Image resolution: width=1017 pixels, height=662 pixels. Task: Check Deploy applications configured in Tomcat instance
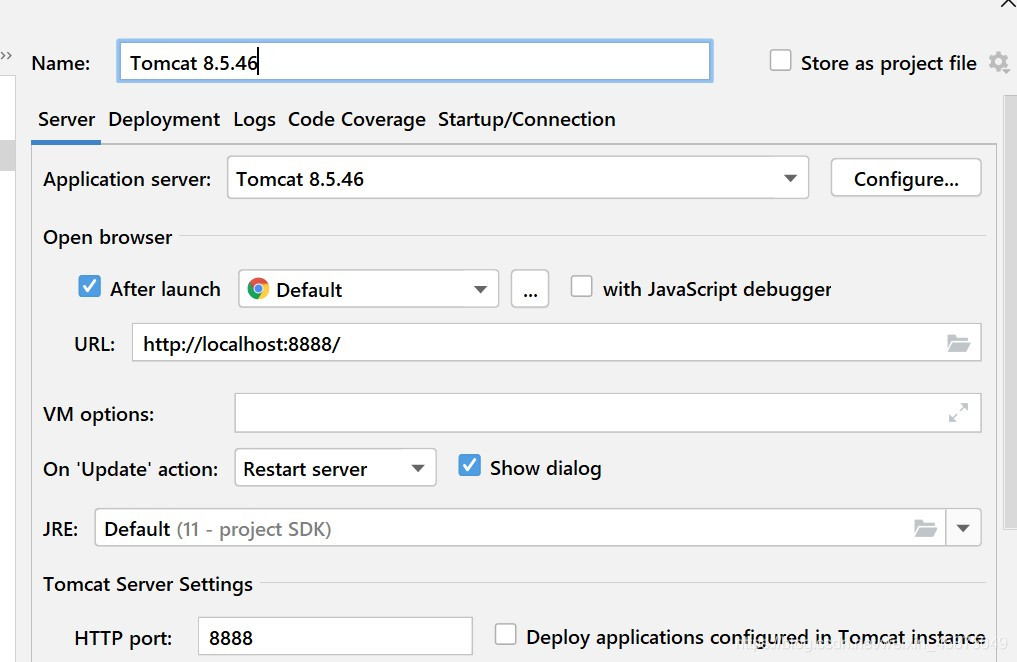(506, 635)
